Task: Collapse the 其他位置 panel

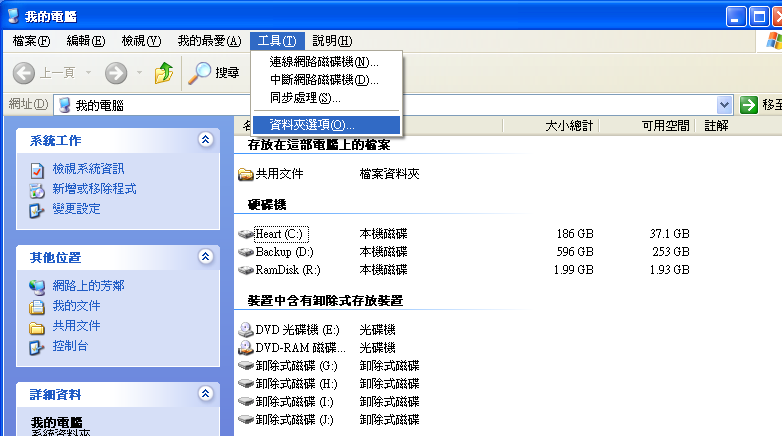Action: (x=206, y=257)
